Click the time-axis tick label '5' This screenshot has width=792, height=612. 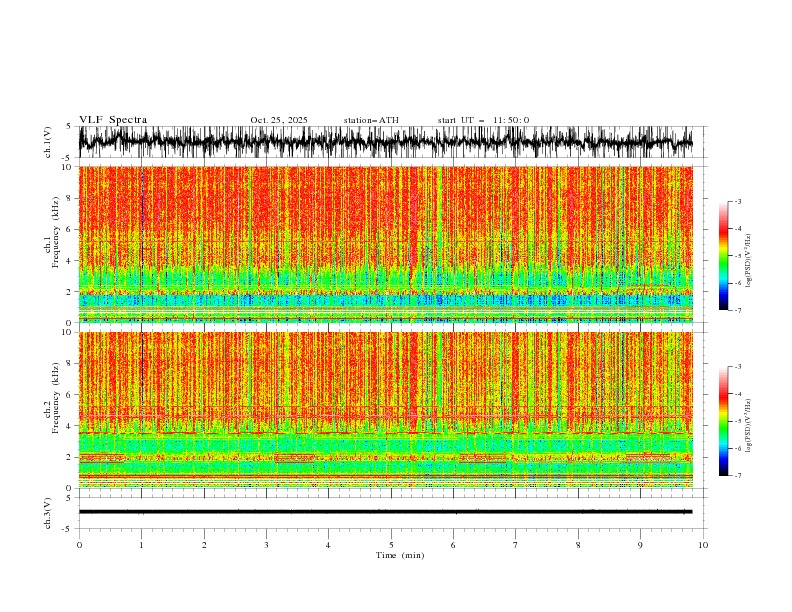tap(391, 545)
